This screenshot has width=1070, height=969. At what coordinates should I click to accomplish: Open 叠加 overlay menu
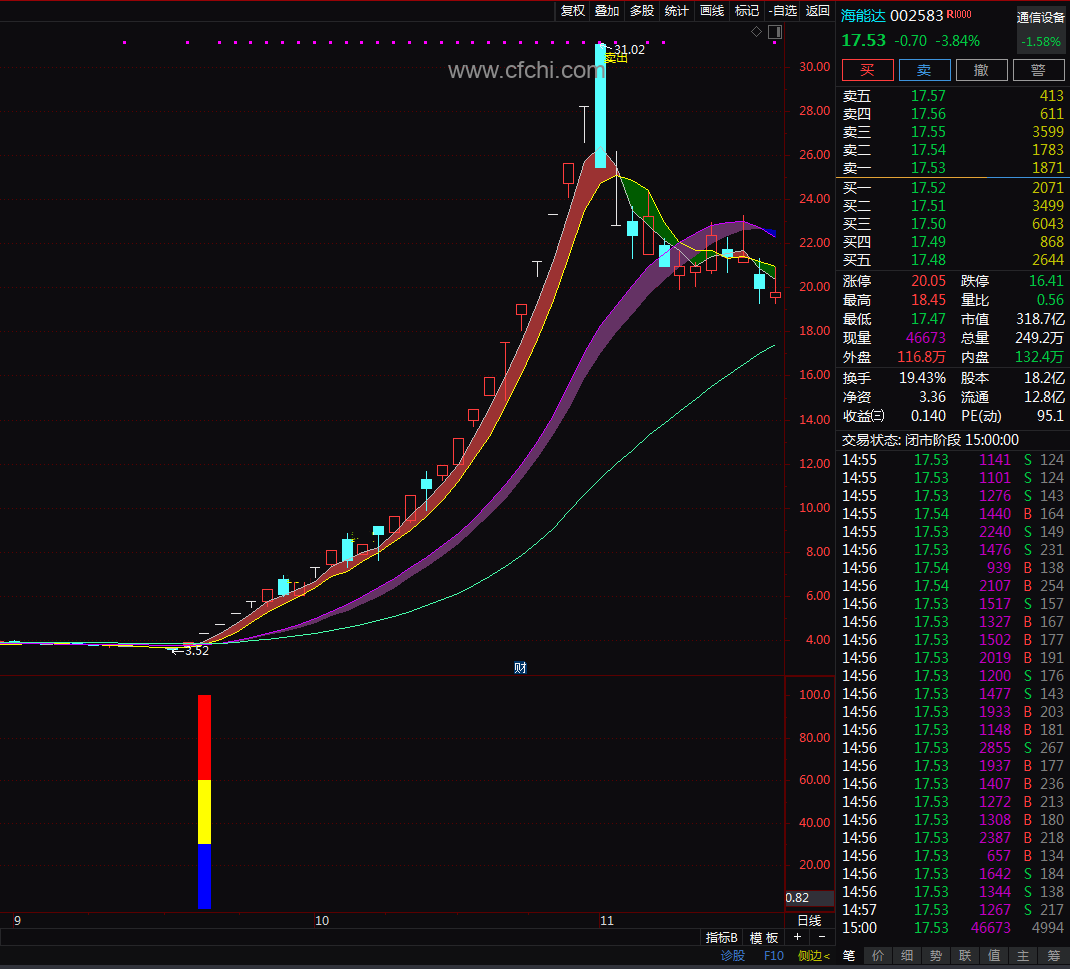[607, 10]
